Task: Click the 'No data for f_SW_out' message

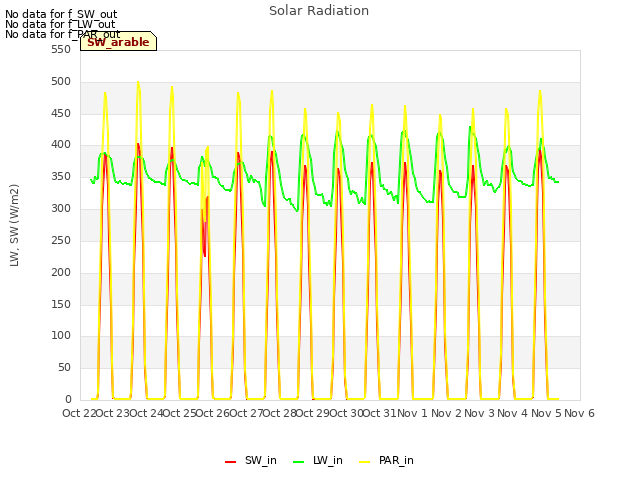Action: (x=61, y=14)
